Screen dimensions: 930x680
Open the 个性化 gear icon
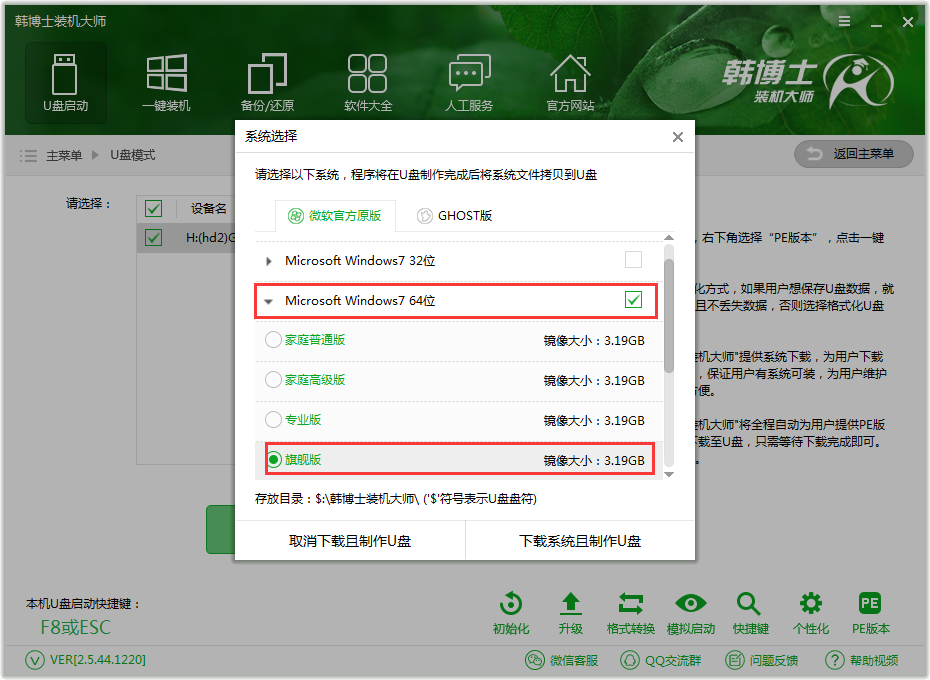pos(811,613)
